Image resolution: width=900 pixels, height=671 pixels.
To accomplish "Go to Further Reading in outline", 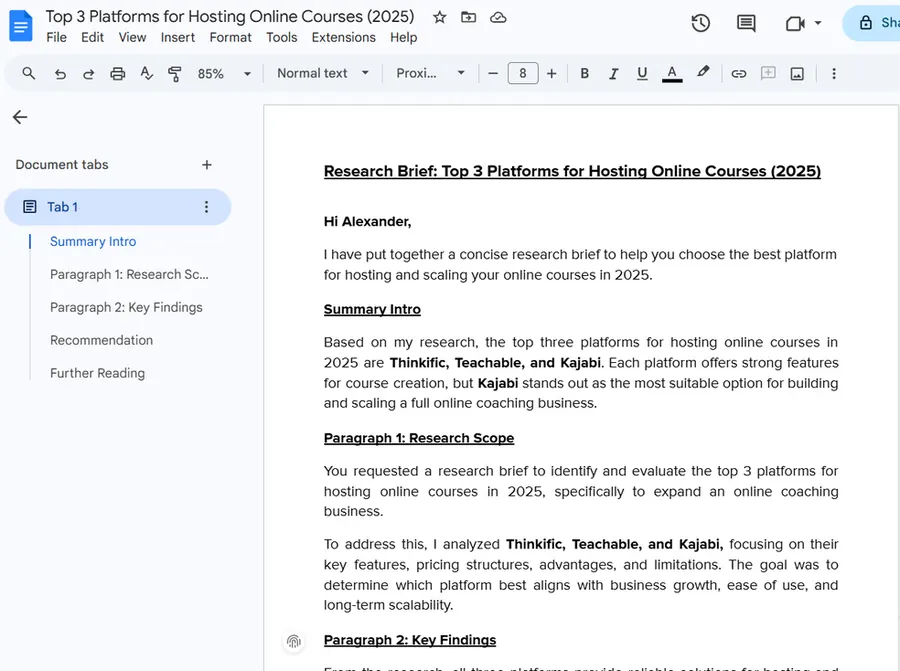I will [x=98, y=373].
